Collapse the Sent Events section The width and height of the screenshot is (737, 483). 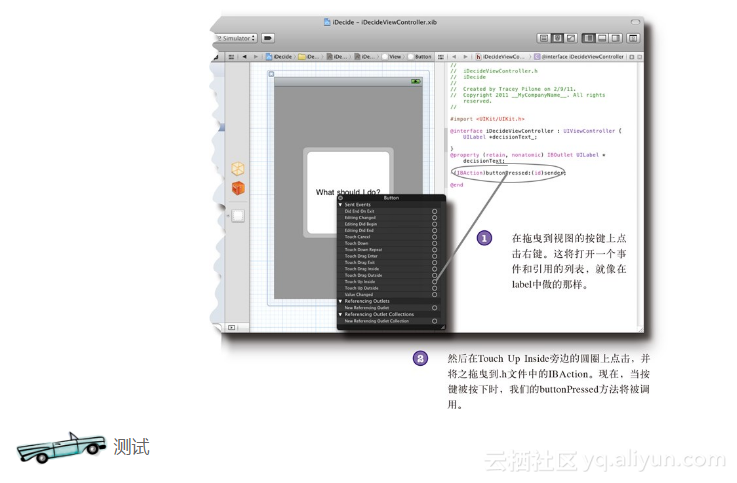[341, 205]
